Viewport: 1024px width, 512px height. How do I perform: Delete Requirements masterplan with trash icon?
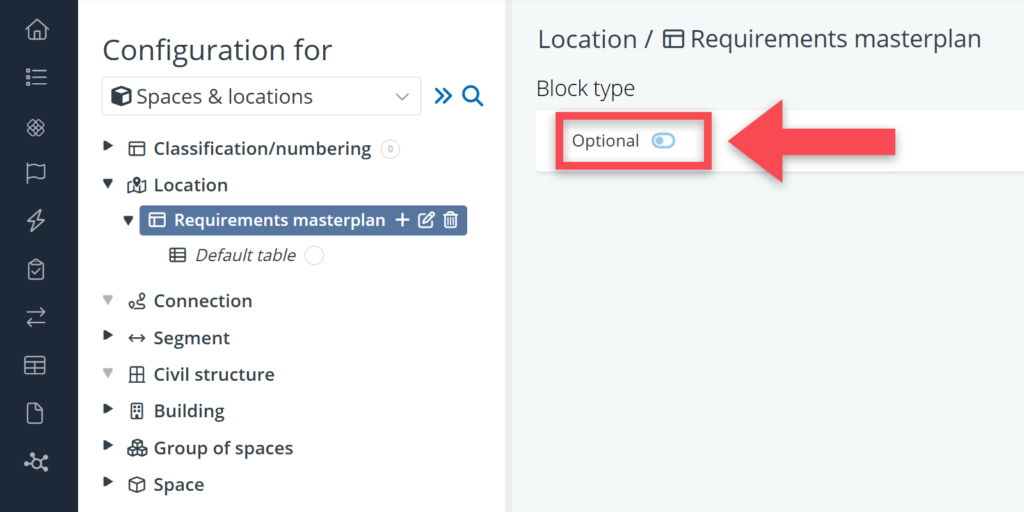pyautogui.click(x=451, y=220)
